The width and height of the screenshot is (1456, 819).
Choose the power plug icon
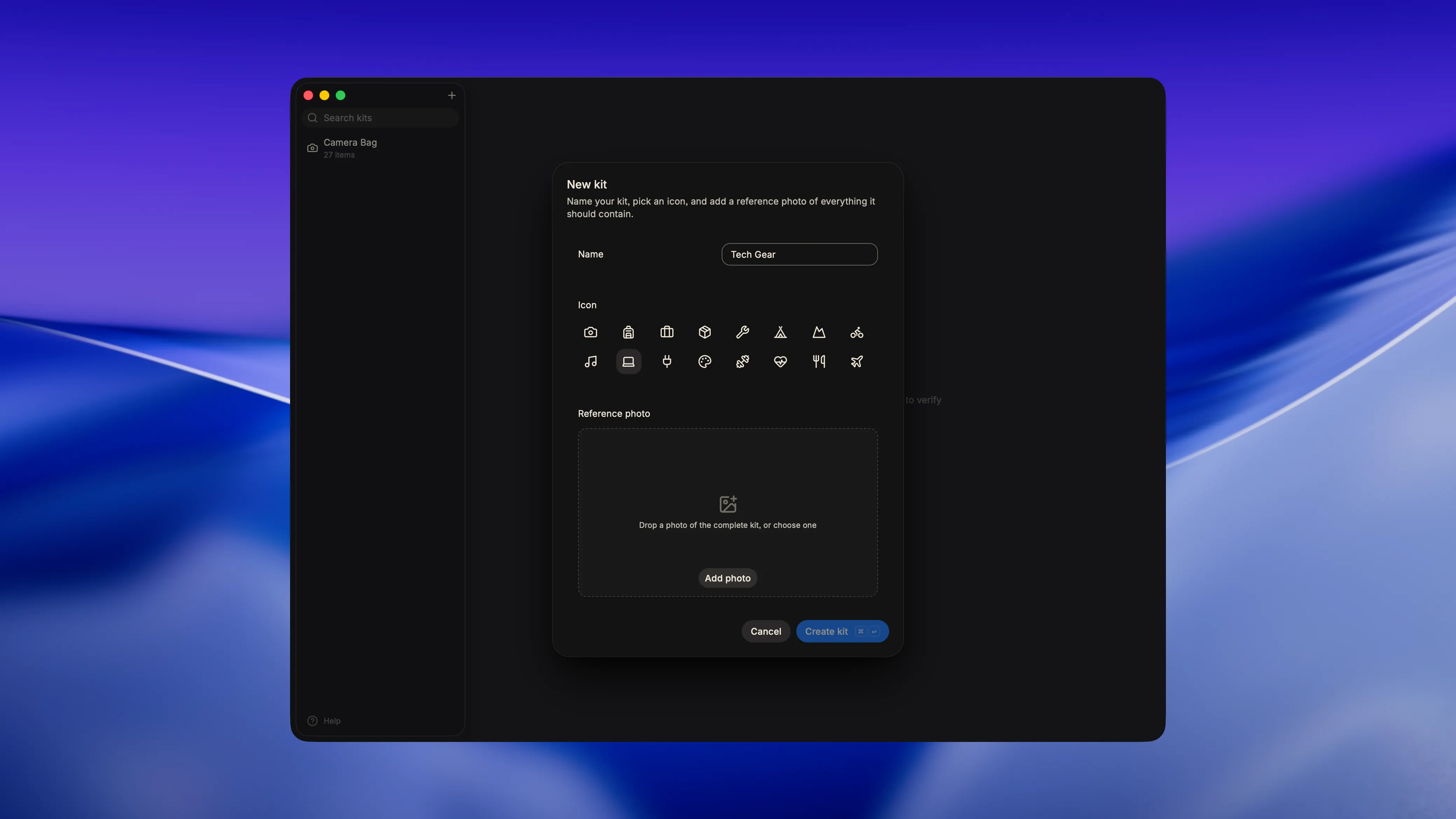click(x=666, y=361)
